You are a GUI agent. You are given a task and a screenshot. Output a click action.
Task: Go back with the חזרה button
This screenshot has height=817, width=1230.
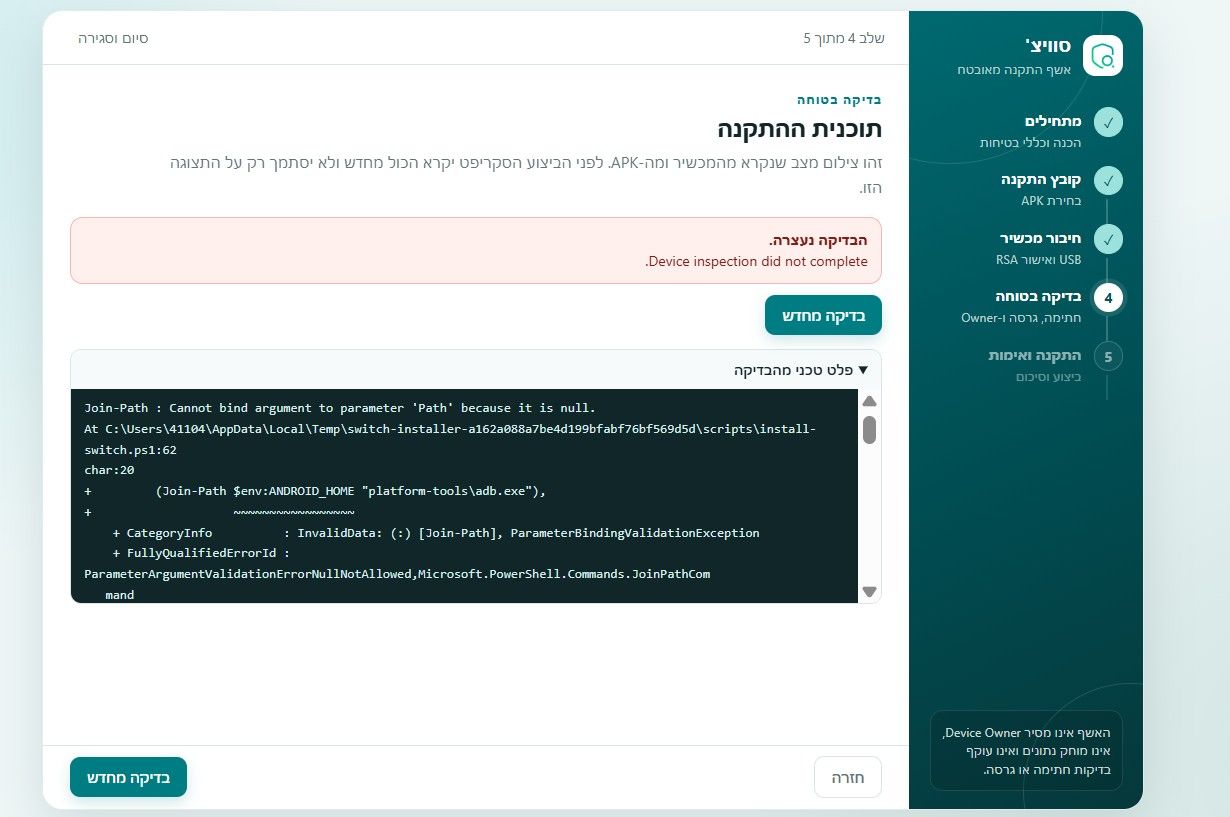pyautogui.click(x=848, y=777)
